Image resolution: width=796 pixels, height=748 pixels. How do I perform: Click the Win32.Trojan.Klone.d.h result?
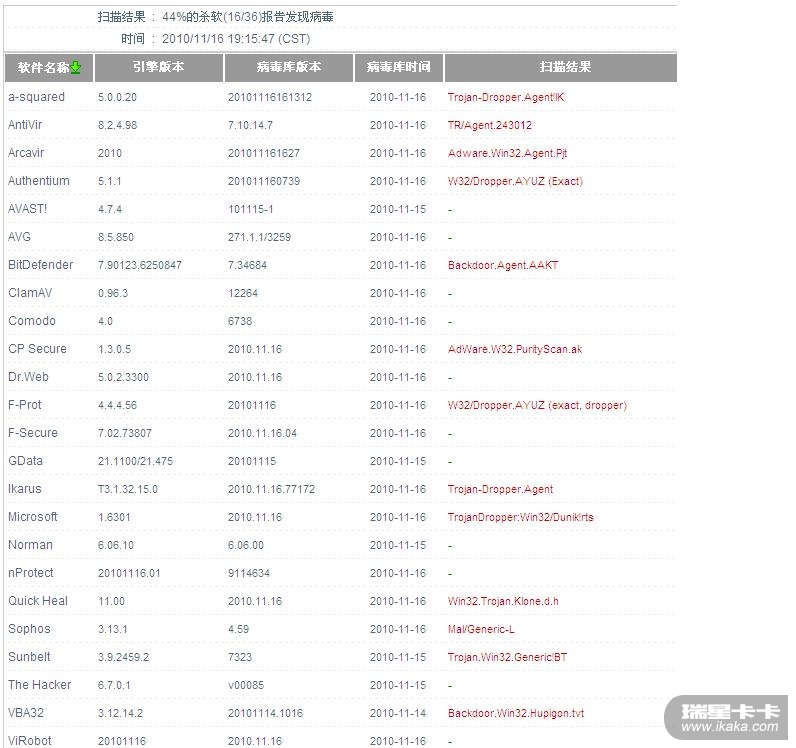(x=503, y=601)
